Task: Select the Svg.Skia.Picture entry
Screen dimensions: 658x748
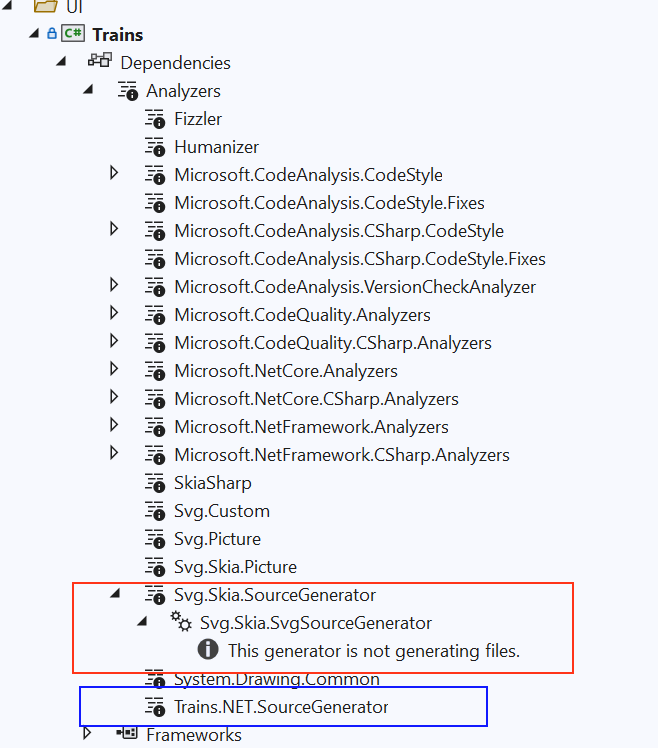Action: 235,567
